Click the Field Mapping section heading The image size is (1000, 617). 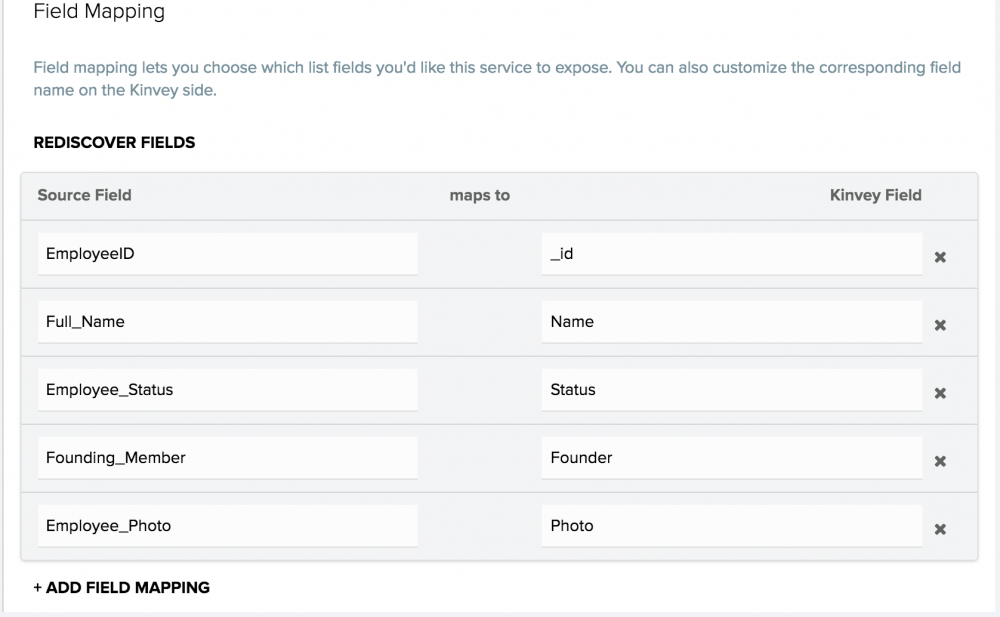[99, 13]
